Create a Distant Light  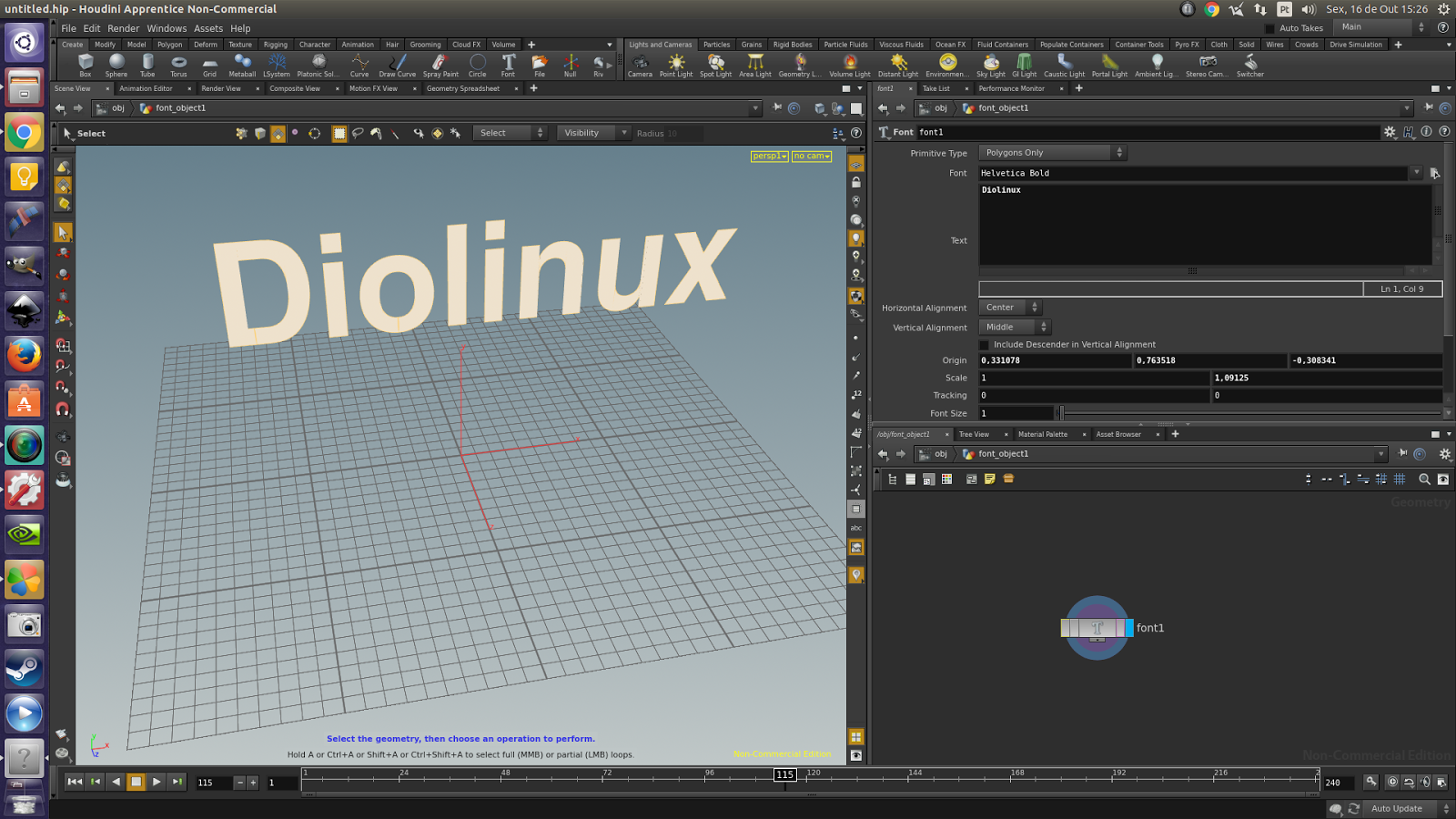pyautogui.click(x=898, y=65)
